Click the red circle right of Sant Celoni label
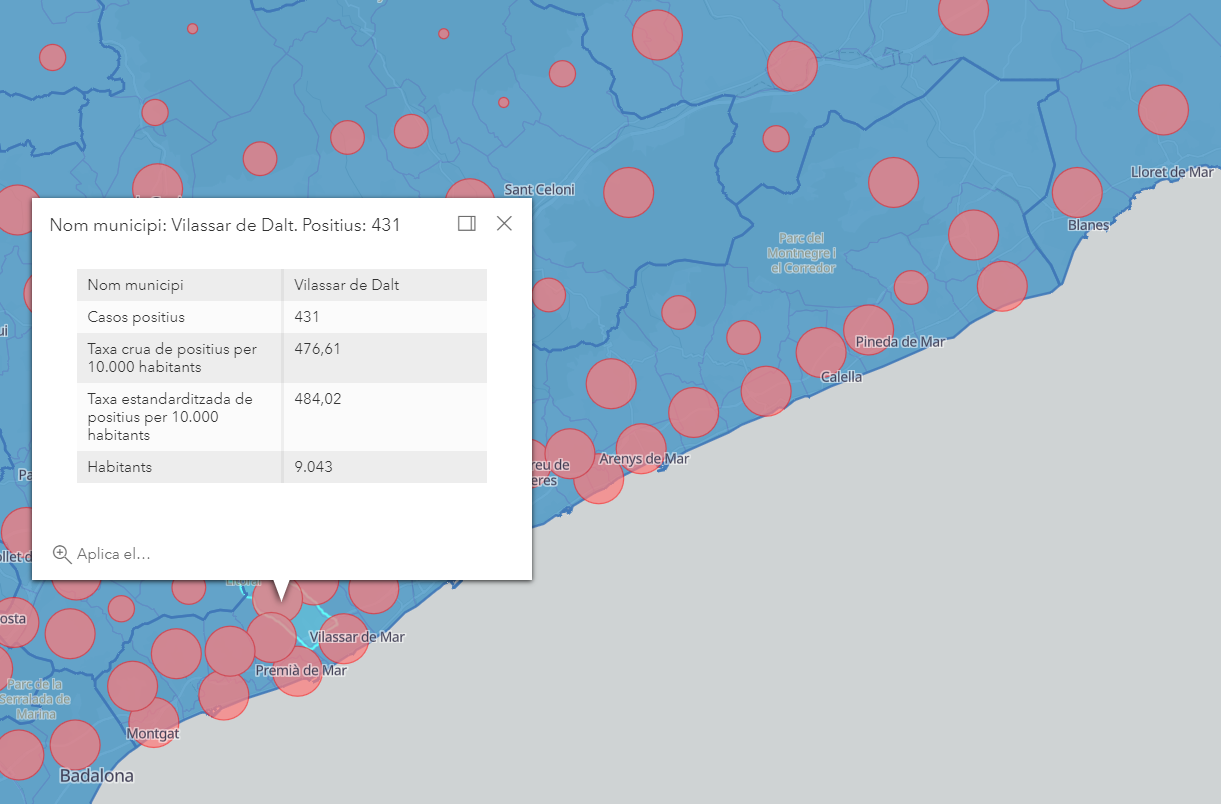This screenshot has height=804, width=1221. pyautogui.click(x=628, y=192)
